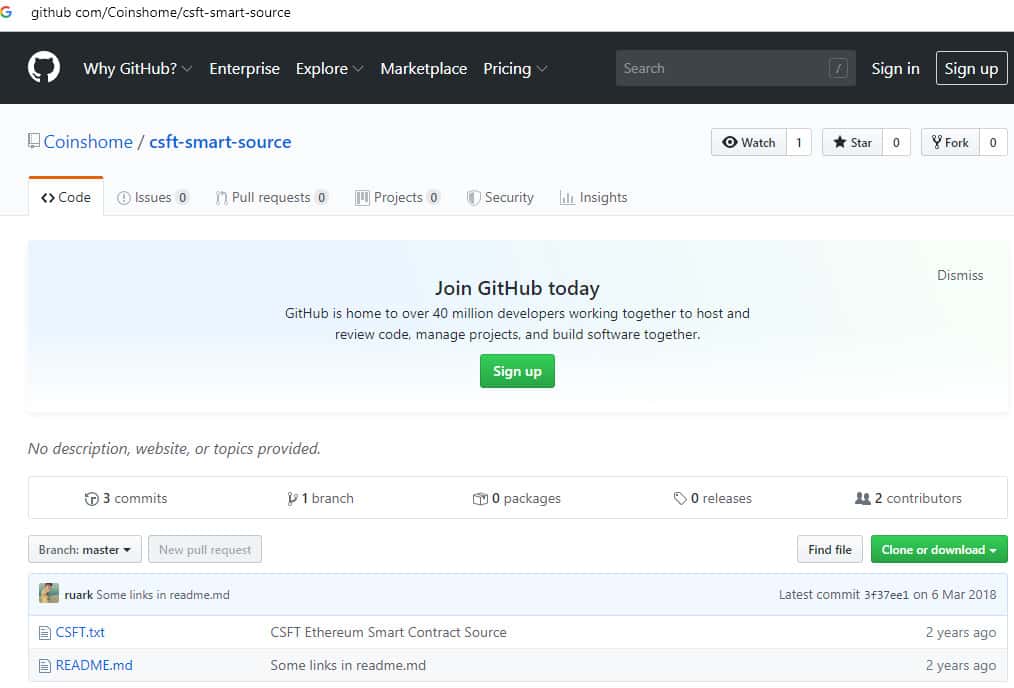Expand the Explore dropdown menu
The height and width of the screenshot is (688, 1014).
(330, 69)
